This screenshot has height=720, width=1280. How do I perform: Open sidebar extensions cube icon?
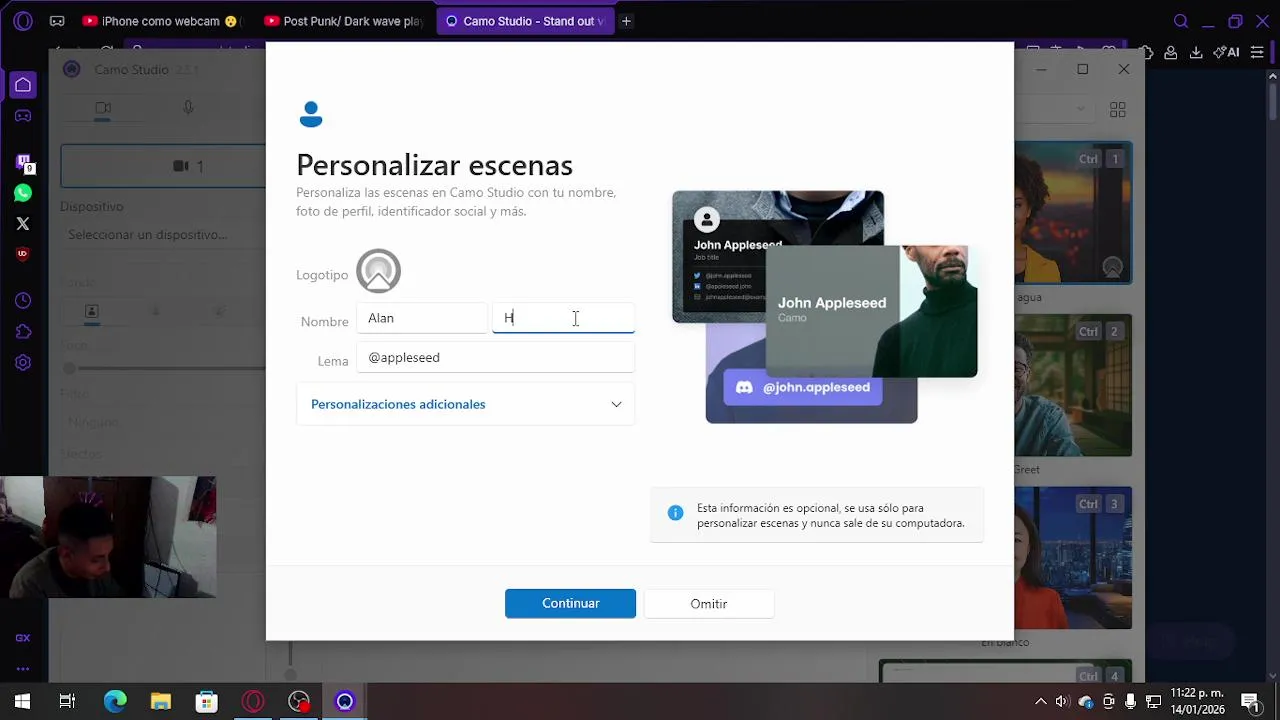(x=23, y=332)
